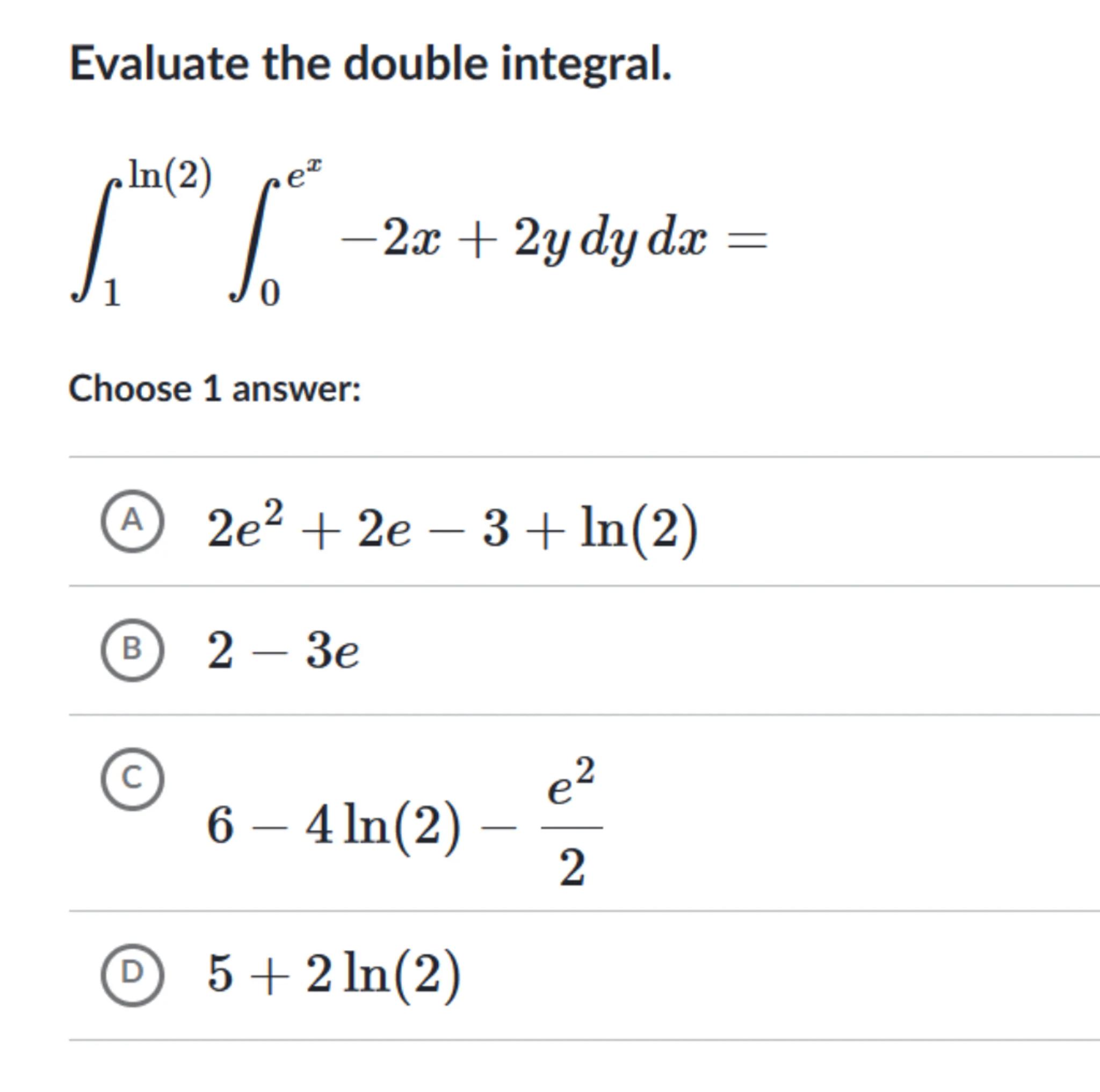Click answer text 2e² + 2e − 3 + ln(2)

point(452,528)
